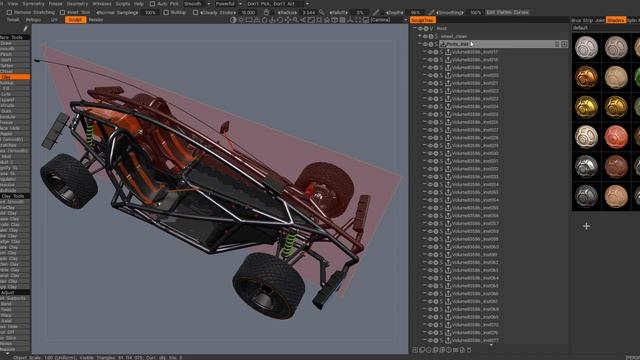Open the Windows menu

point(102,4)
